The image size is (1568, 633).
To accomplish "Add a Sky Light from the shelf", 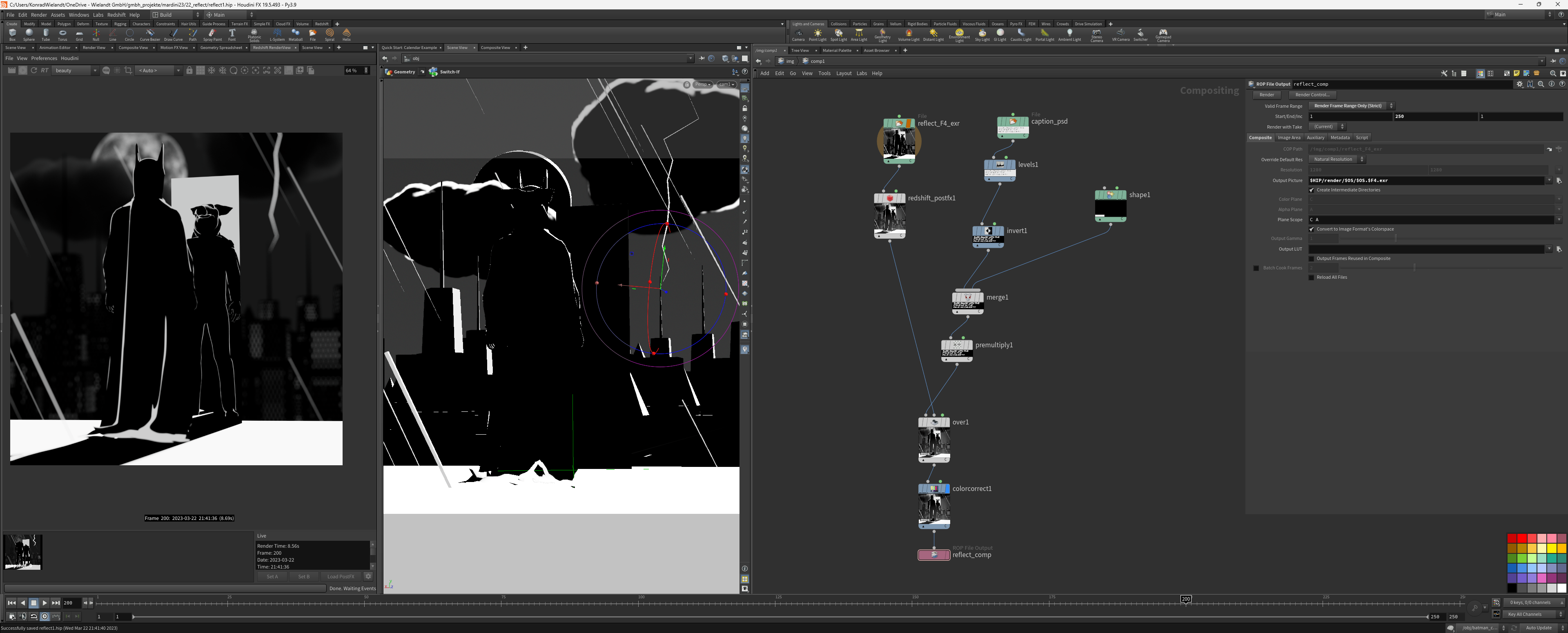I will (982, 35).
